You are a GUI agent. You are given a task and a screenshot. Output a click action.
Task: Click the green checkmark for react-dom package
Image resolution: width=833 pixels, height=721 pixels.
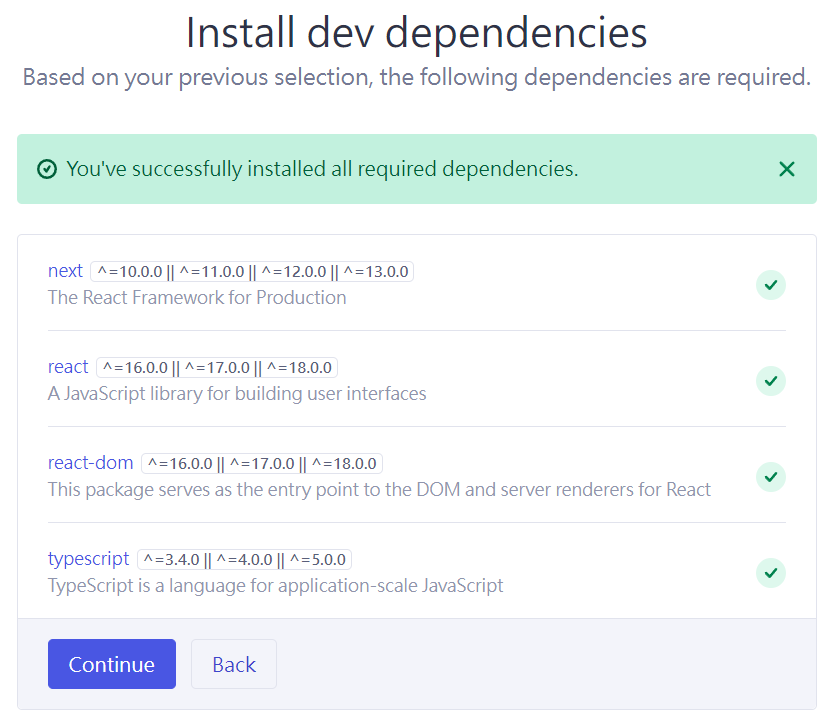(x=770, y=477)
